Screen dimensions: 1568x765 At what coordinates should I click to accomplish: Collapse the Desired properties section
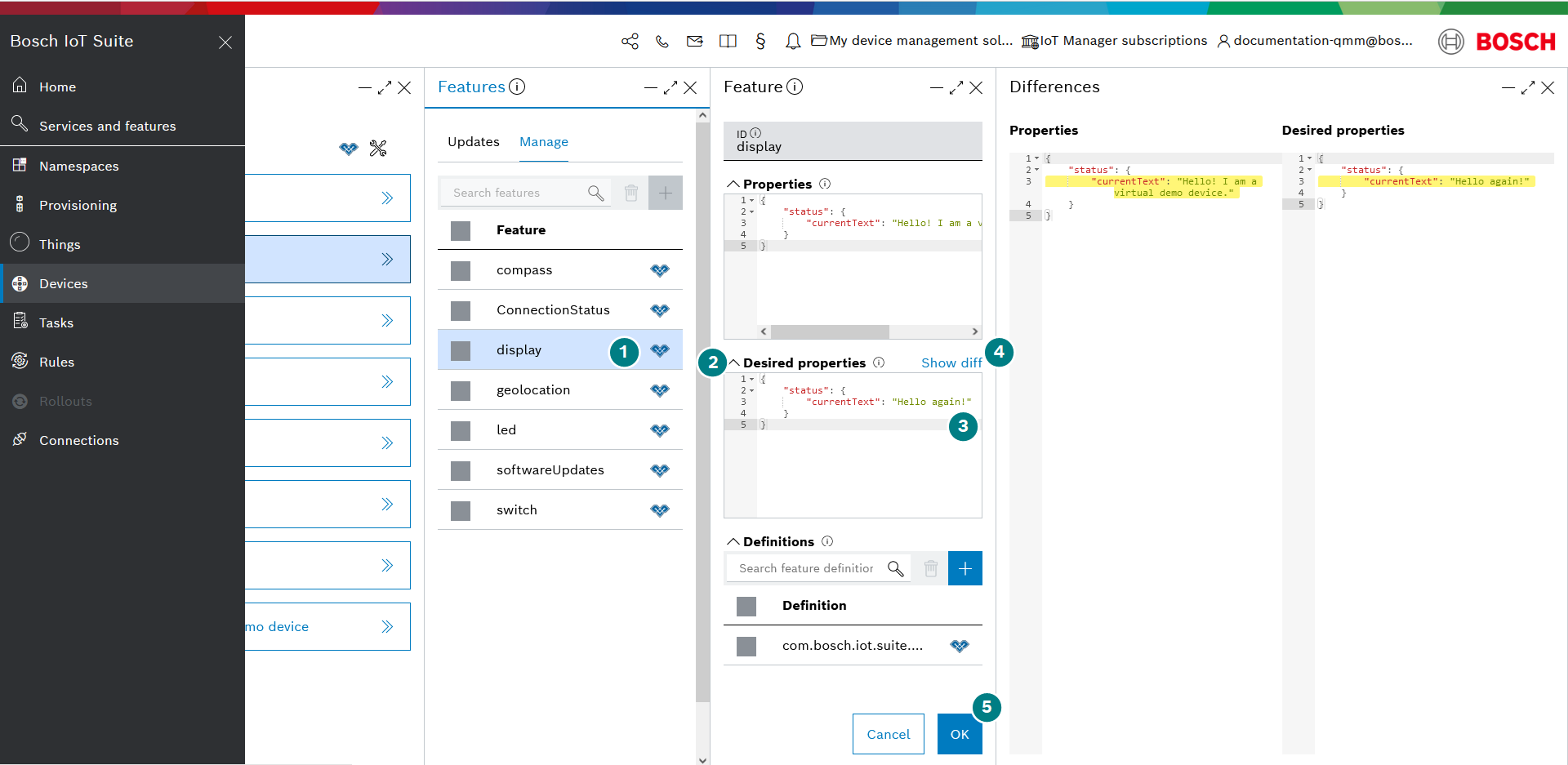[733, 362]
